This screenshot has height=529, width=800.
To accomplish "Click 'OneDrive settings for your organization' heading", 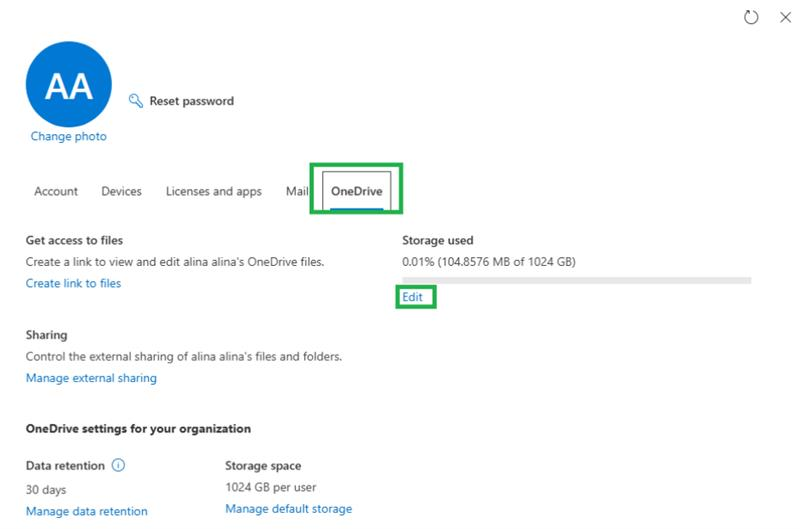I will 138,429.
